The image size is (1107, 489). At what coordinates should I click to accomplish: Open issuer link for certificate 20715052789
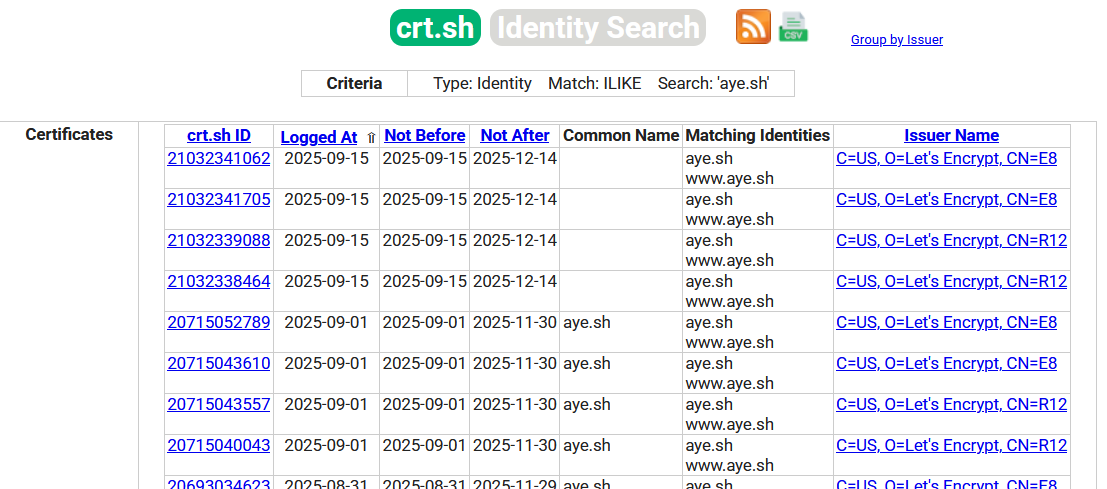coord(947,322)
